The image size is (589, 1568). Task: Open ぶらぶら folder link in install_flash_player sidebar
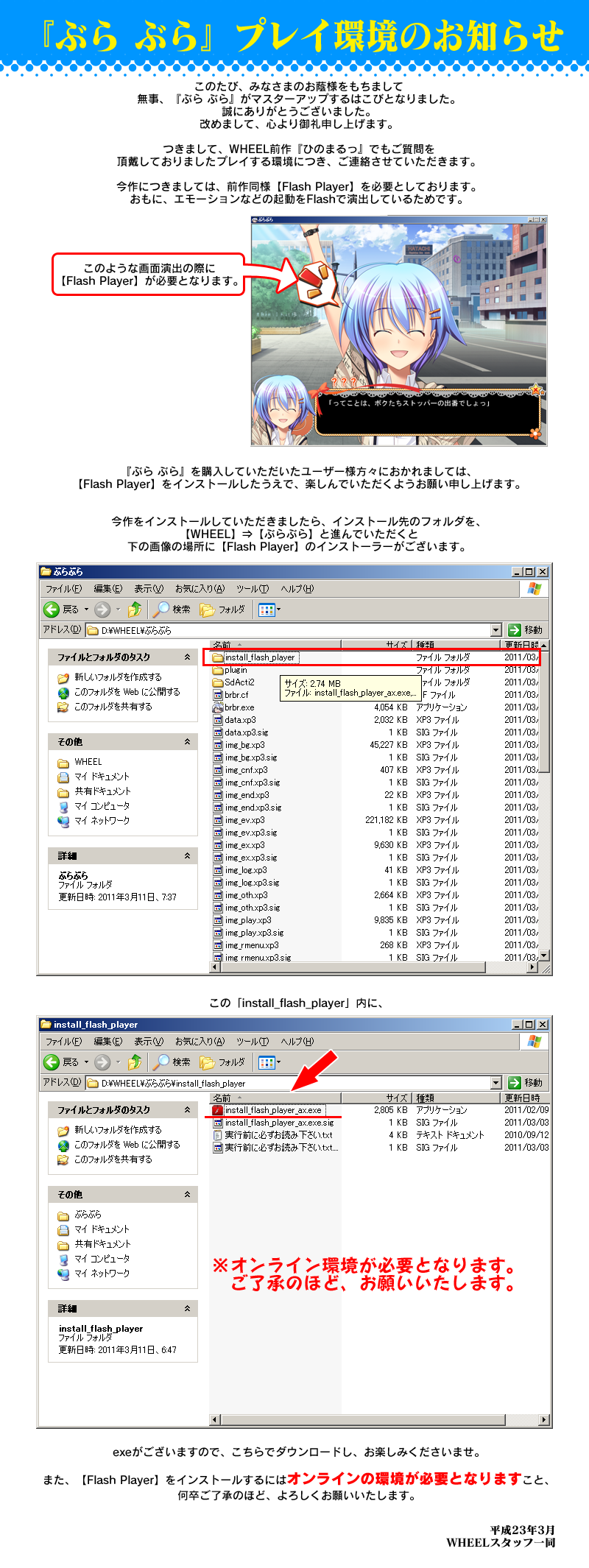[80, 1214]
